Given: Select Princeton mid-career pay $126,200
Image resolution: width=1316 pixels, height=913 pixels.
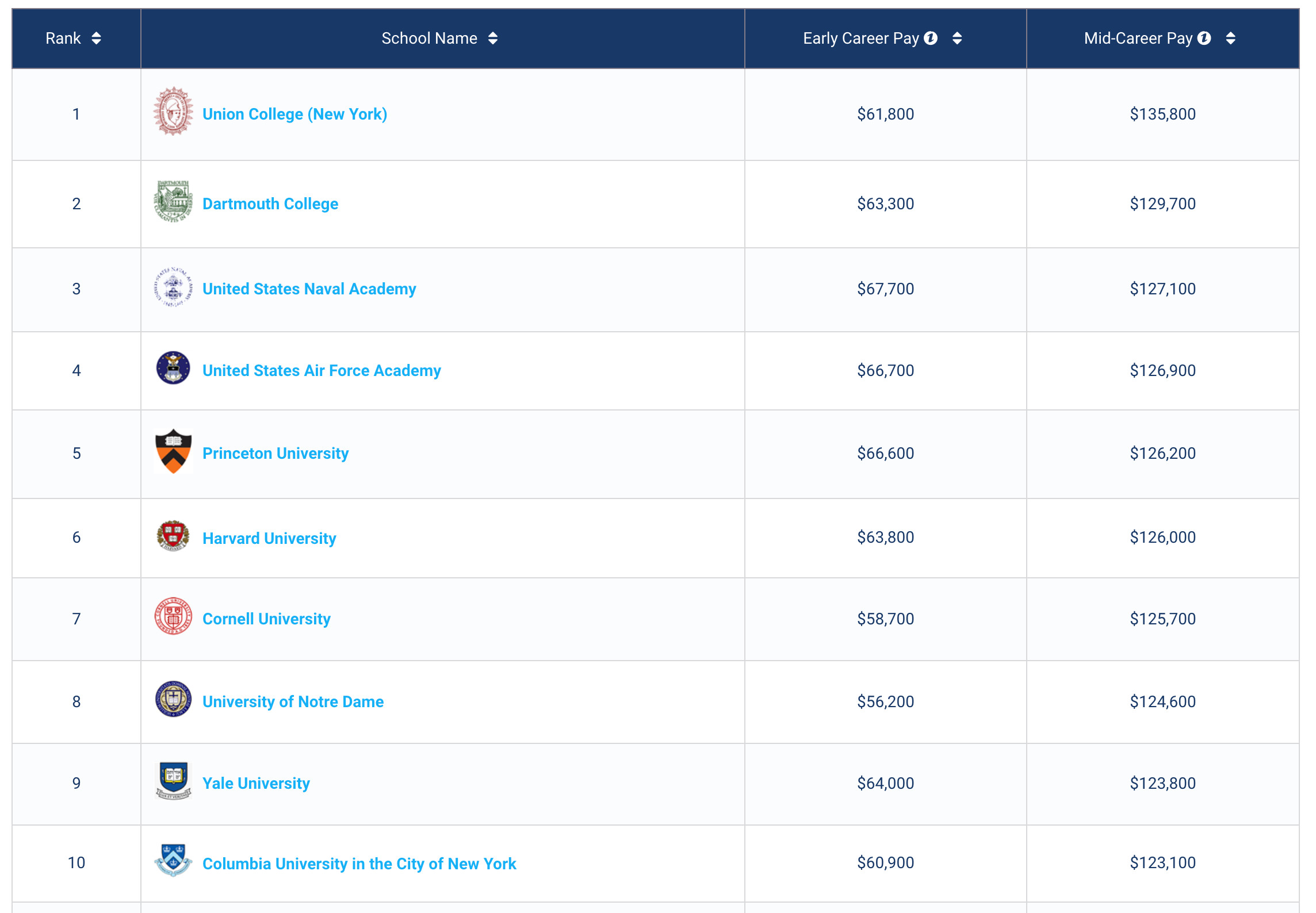Looking at the screenshot, I should tap(1162, 454).
